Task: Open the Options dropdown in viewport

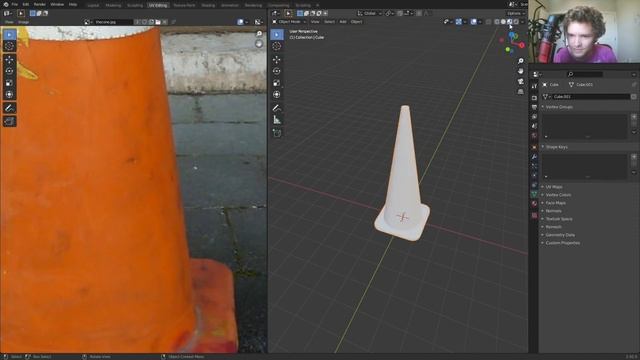Action: [x=516, y=13]
